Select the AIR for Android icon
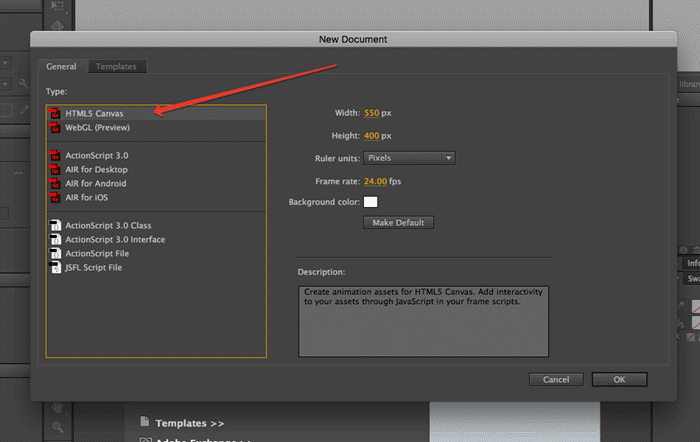 point(55,184)
